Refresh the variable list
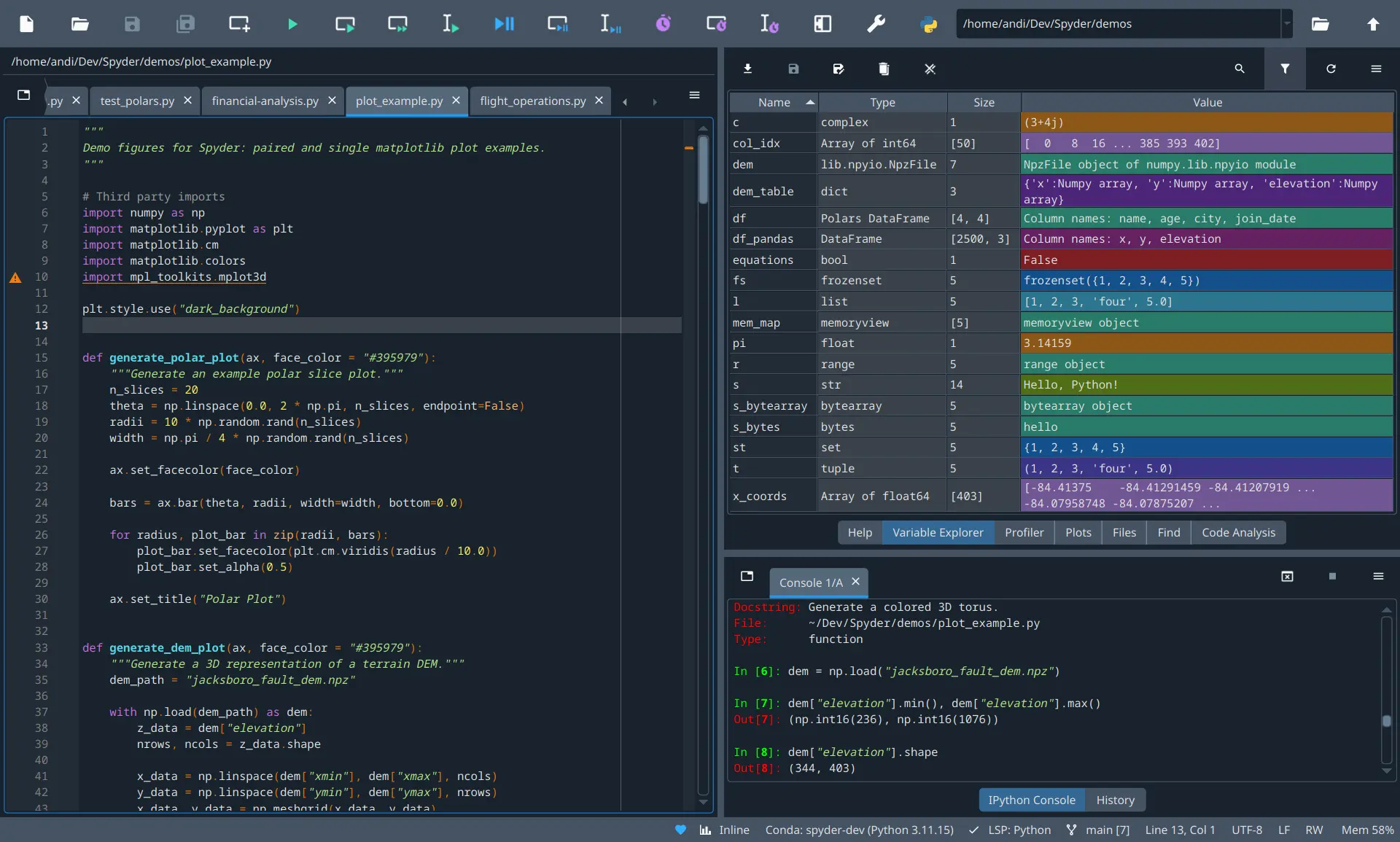 [1331, 69]
